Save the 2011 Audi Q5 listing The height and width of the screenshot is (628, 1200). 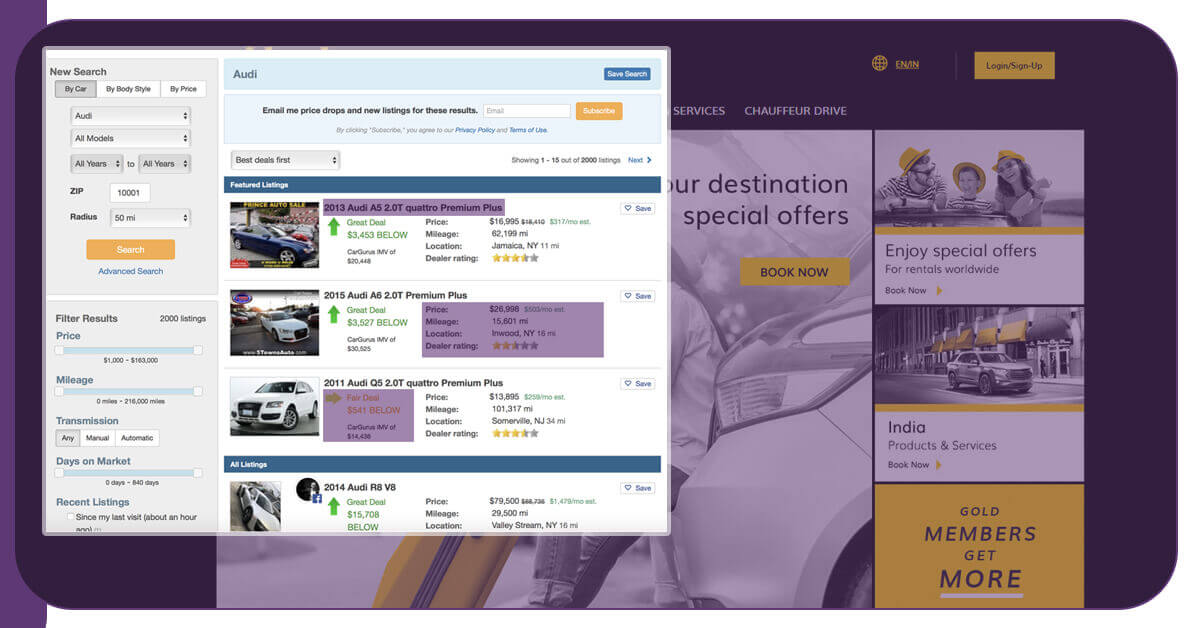click(637, 384)
